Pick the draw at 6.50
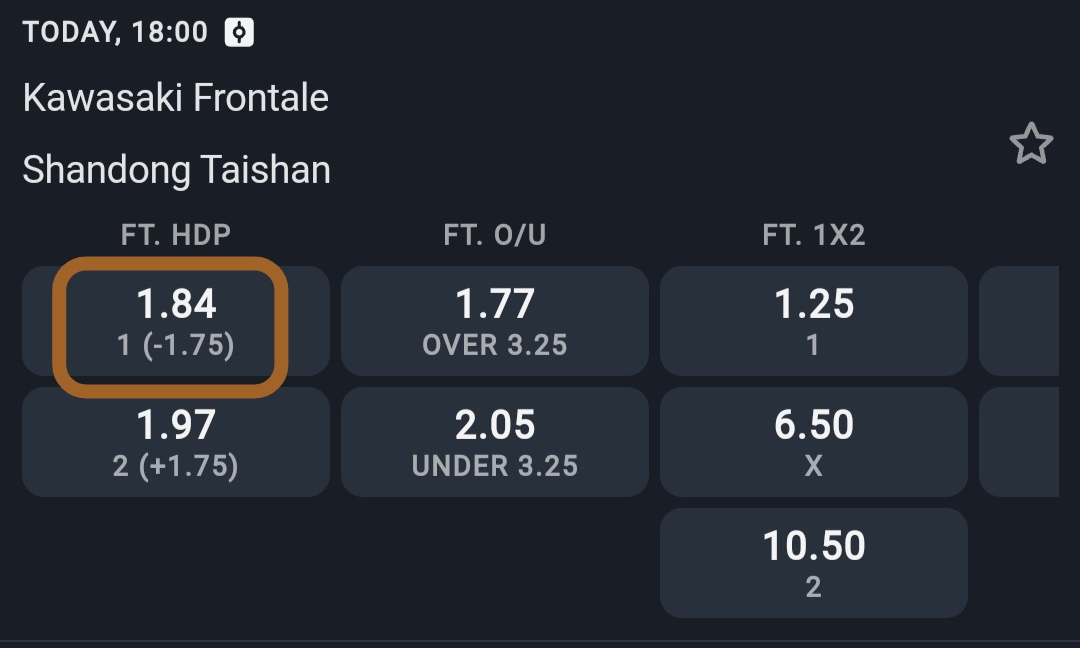Screen dimensions: 1080x648 coord(813,442)
